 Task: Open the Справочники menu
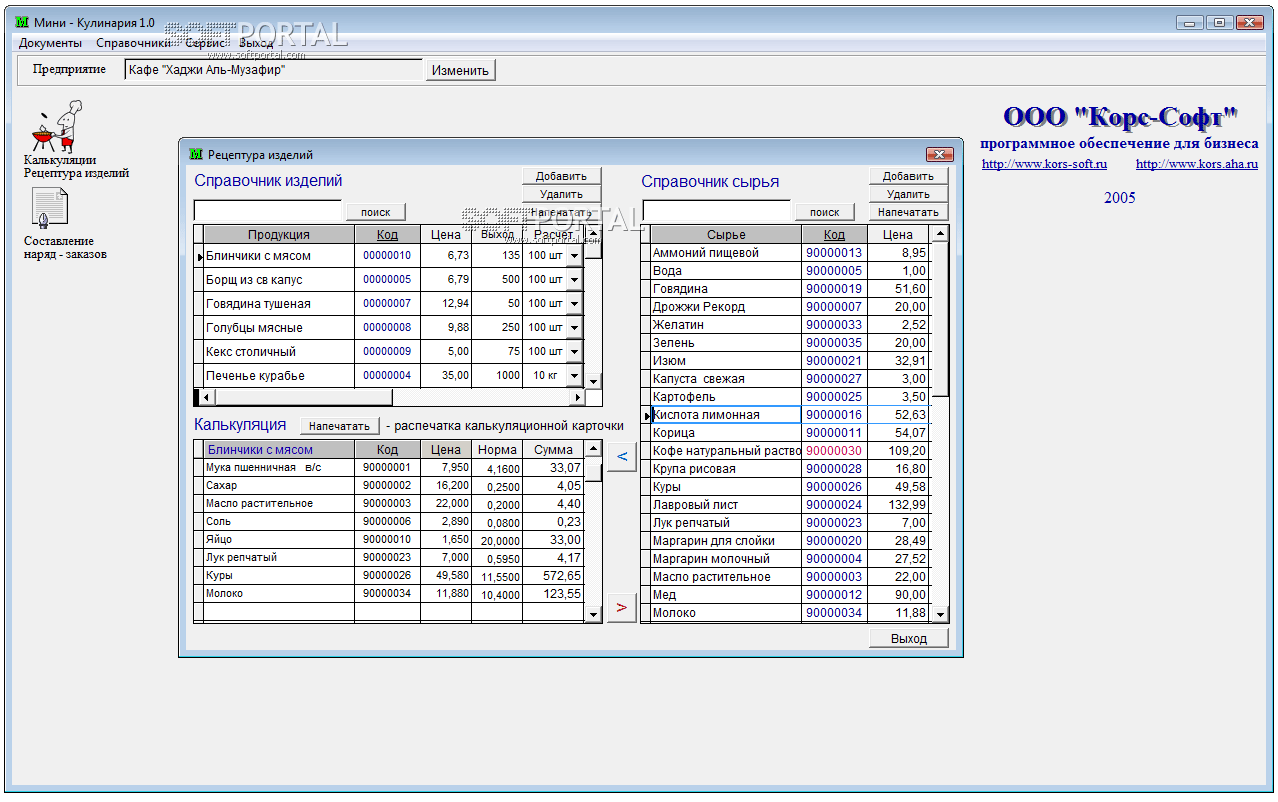[133, 43]
